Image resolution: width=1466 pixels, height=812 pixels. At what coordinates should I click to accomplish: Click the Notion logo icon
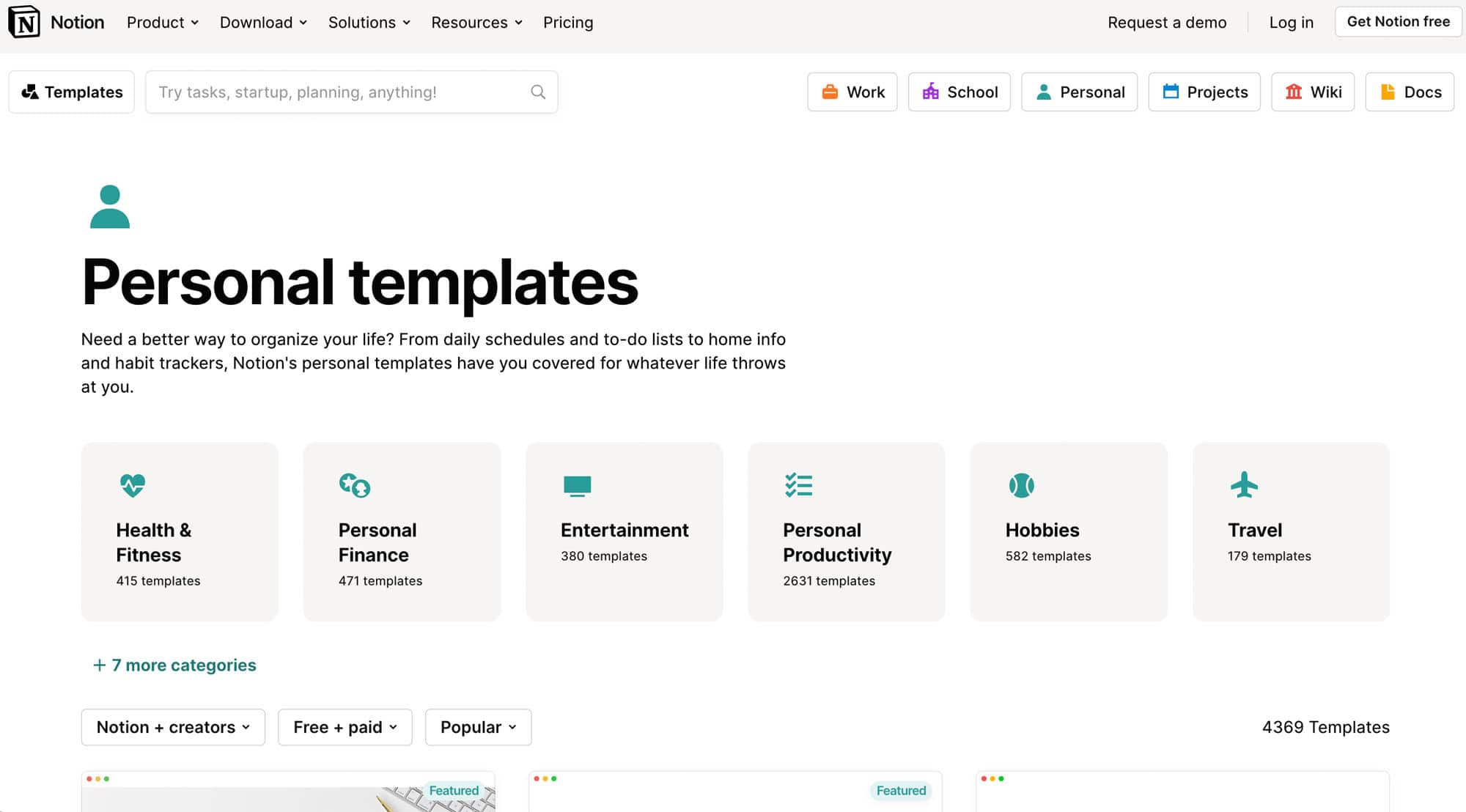coord(24,22)
